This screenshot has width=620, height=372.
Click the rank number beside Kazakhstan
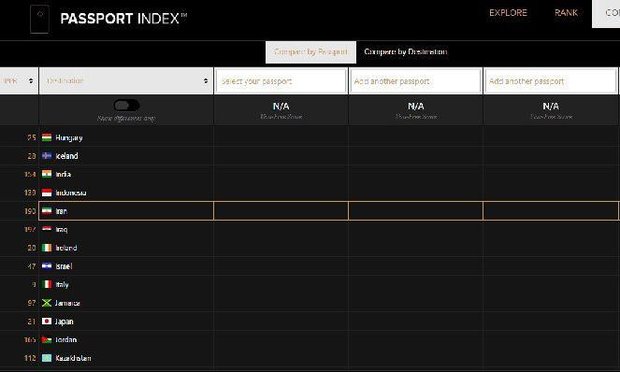click(x=30, y=358)
